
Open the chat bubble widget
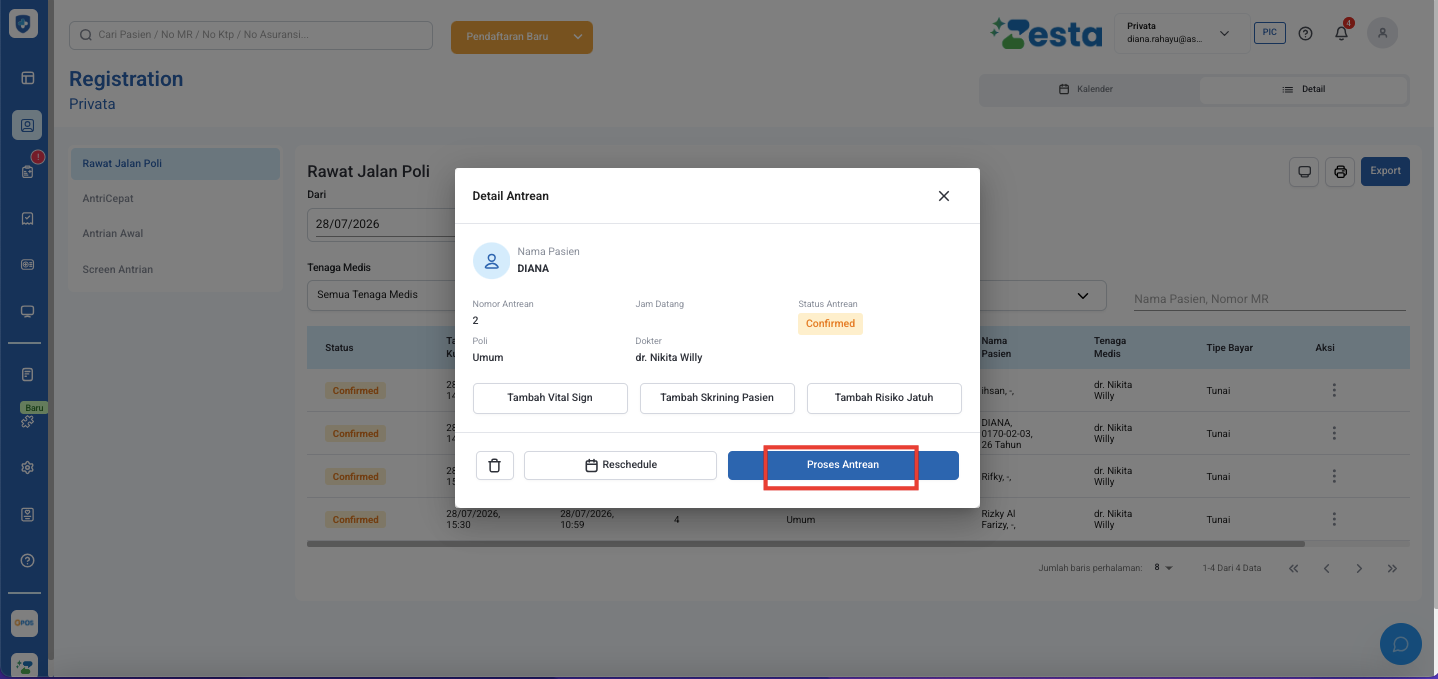tap(1400, 644)
